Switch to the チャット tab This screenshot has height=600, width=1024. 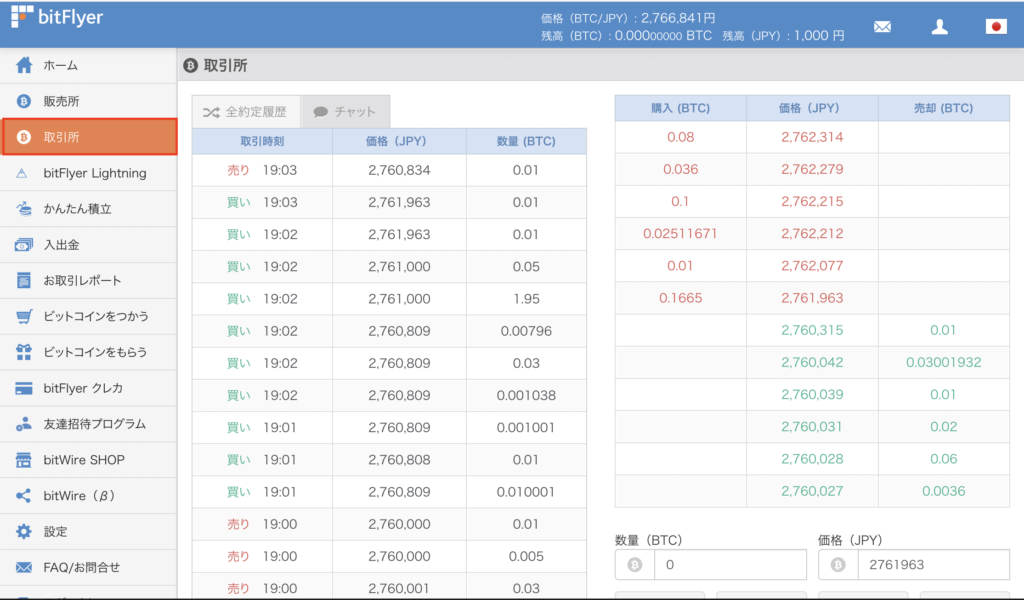[x=345, y=110]
